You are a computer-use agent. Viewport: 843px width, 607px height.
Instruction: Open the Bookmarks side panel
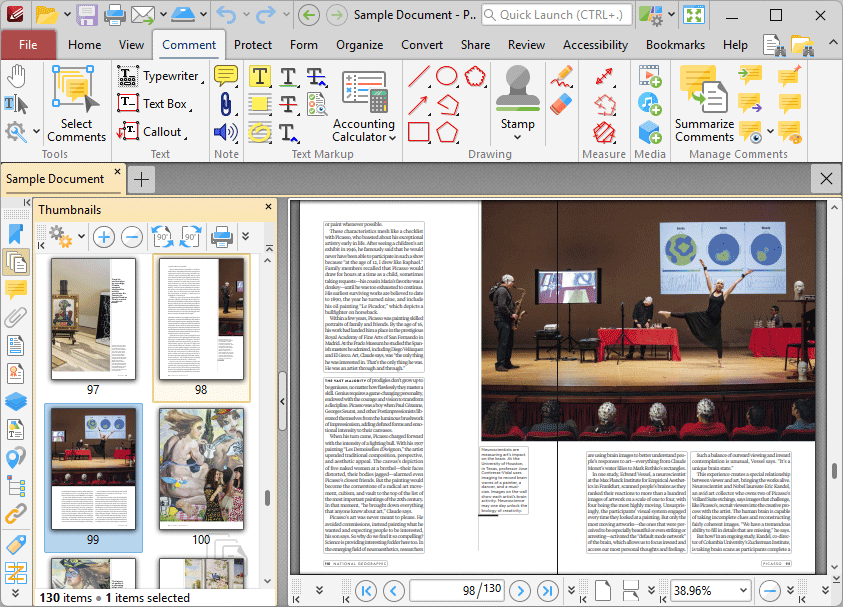coord(15,234)
